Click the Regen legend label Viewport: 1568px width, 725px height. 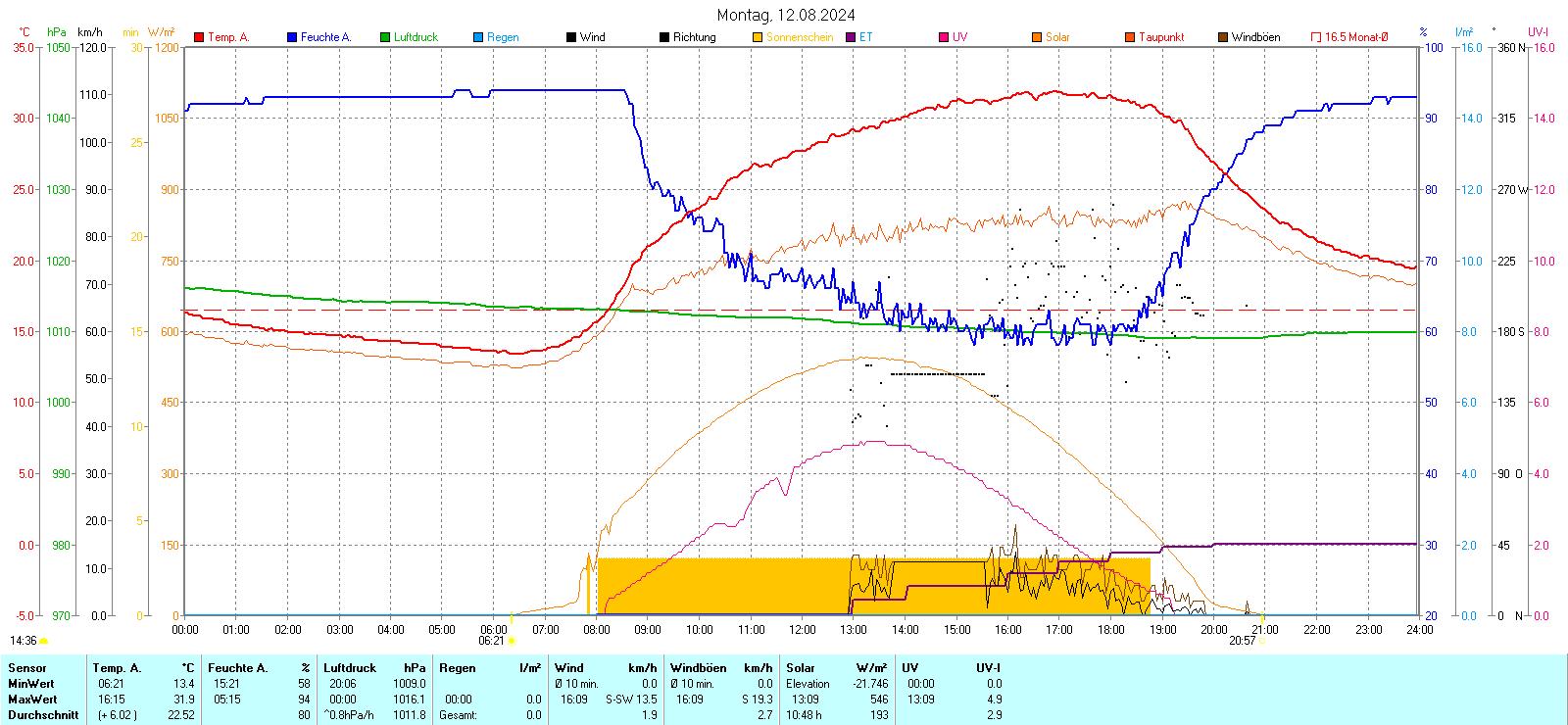pyautogui.click(x=503, y=37)
